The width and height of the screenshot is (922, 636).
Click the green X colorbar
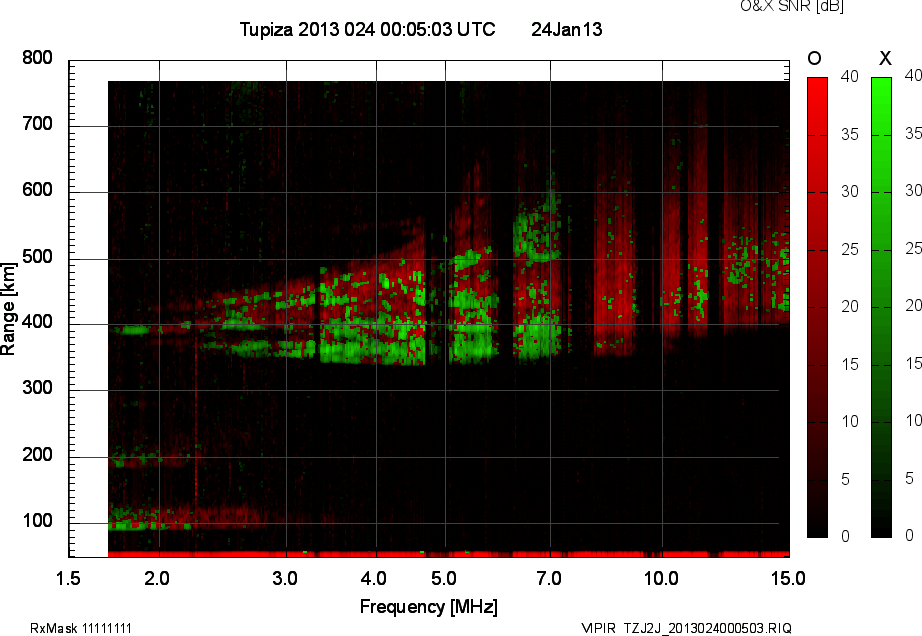[x=881, y=307]
